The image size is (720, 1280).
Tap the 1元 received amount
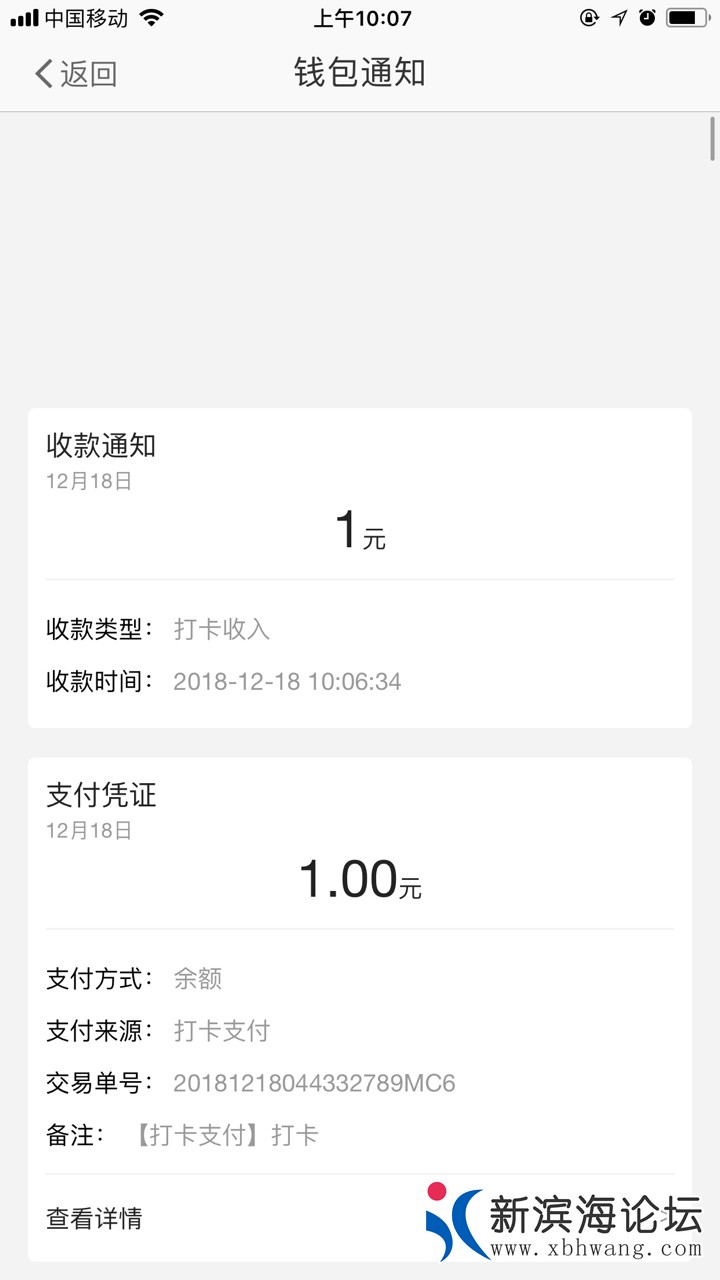coord(360,531)
